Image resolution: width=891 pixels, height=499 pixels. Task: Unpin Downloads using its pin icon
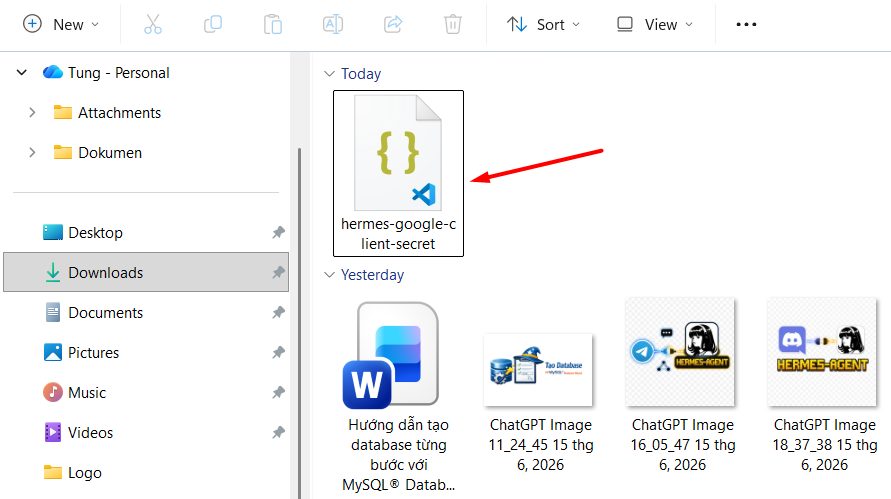pos(278,272)
